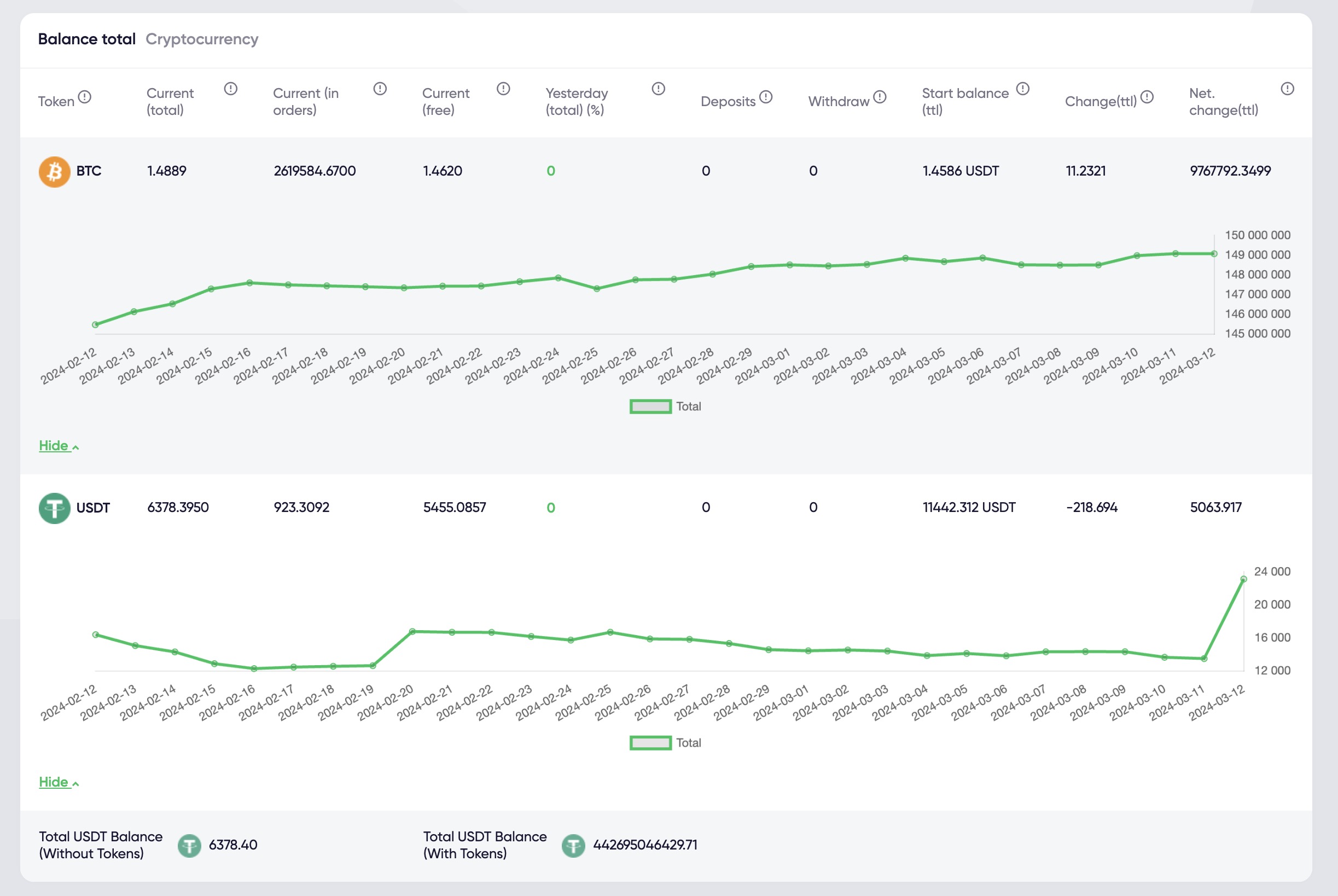Click the 2024-03-12 data point on USDT chart

[1244, 579]
